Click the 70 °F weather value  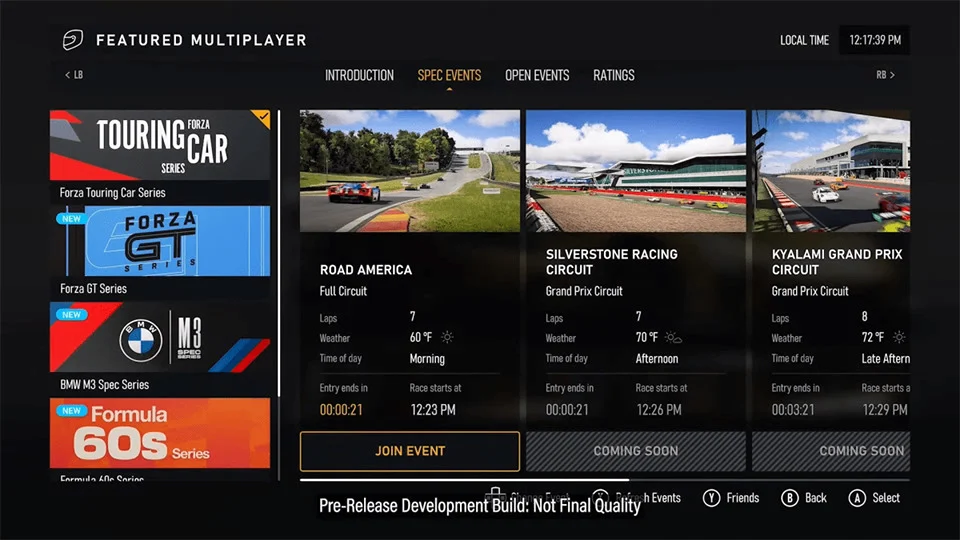[x=647, y=337]
